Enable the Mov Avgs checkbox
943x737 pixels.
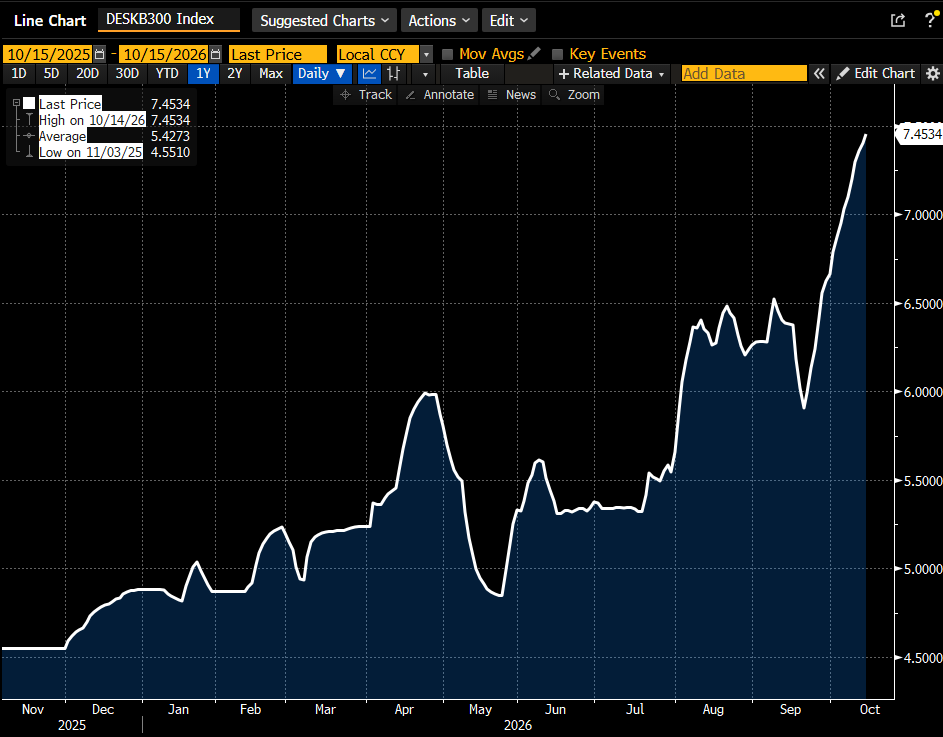(x=447, y=54)
